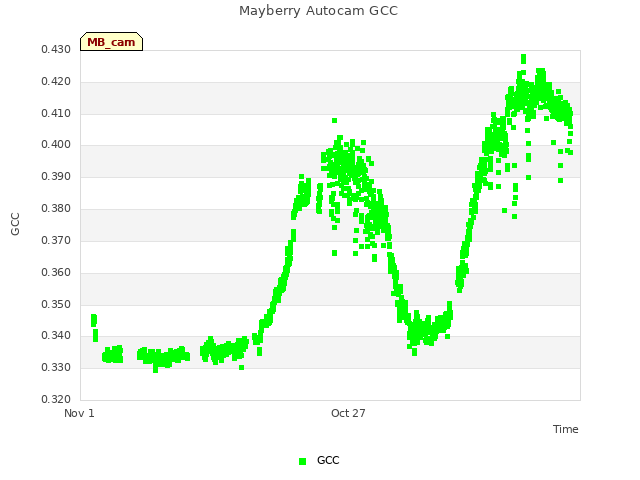Viewport: 640px width, 480px height.
Task: Click the highest data point near 0.428
Action: click(x=523, y=59)
